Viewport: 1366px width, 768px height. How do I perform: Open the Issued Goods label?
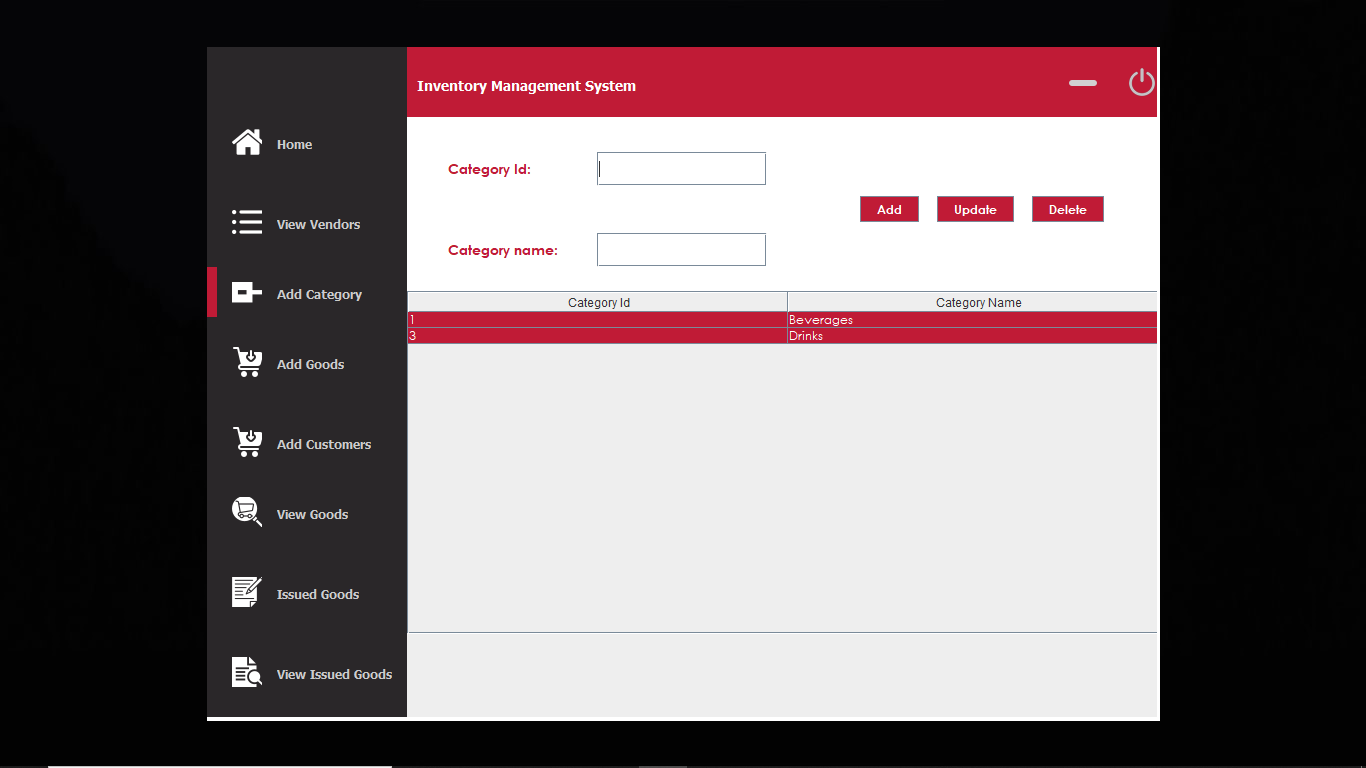[x=318, y=595]
